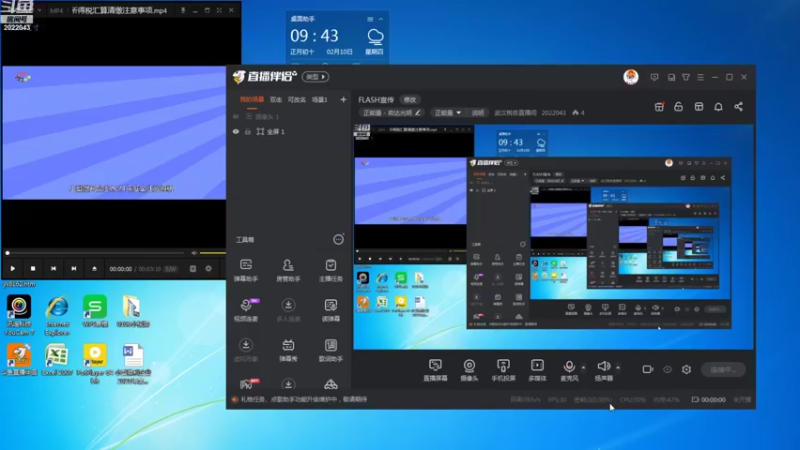Click the record (camcorder) icon near settings
This screenshot has width=800, height=450.
(x=647, y=369)
